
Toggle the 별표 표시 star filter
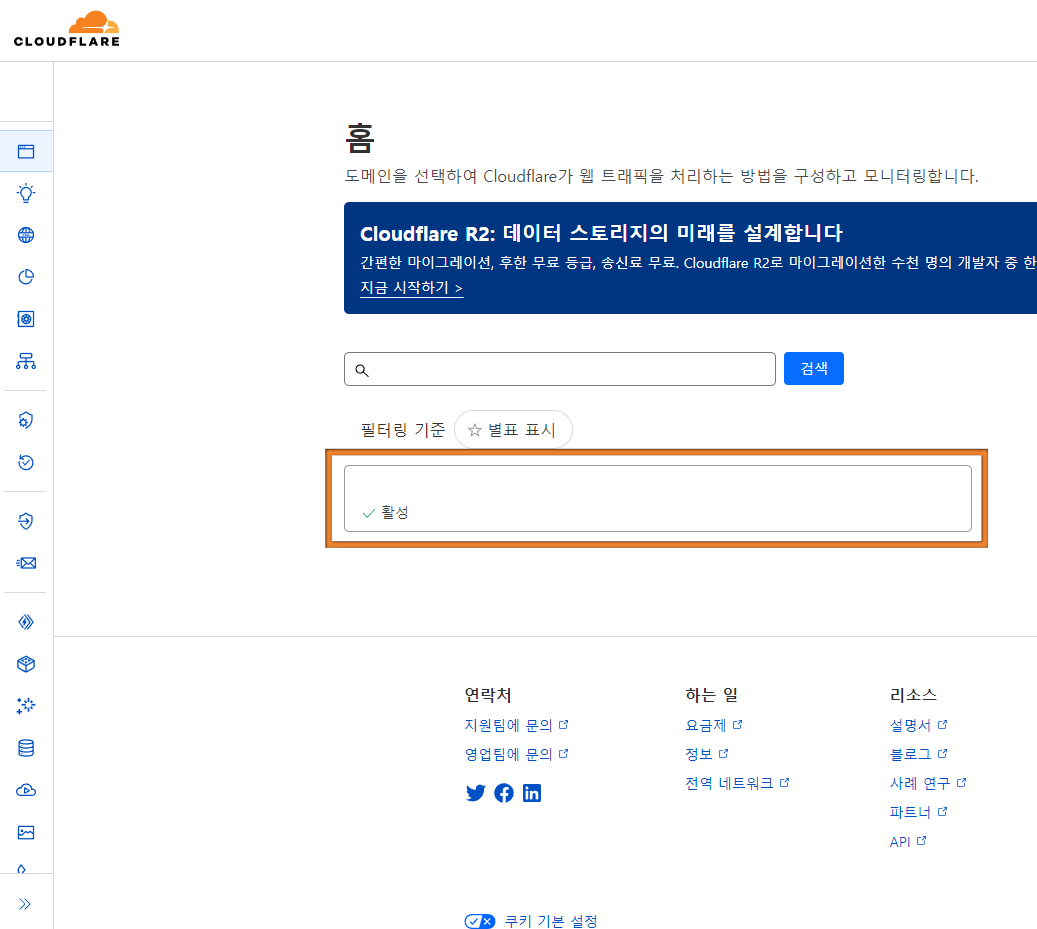pos(513,430)
